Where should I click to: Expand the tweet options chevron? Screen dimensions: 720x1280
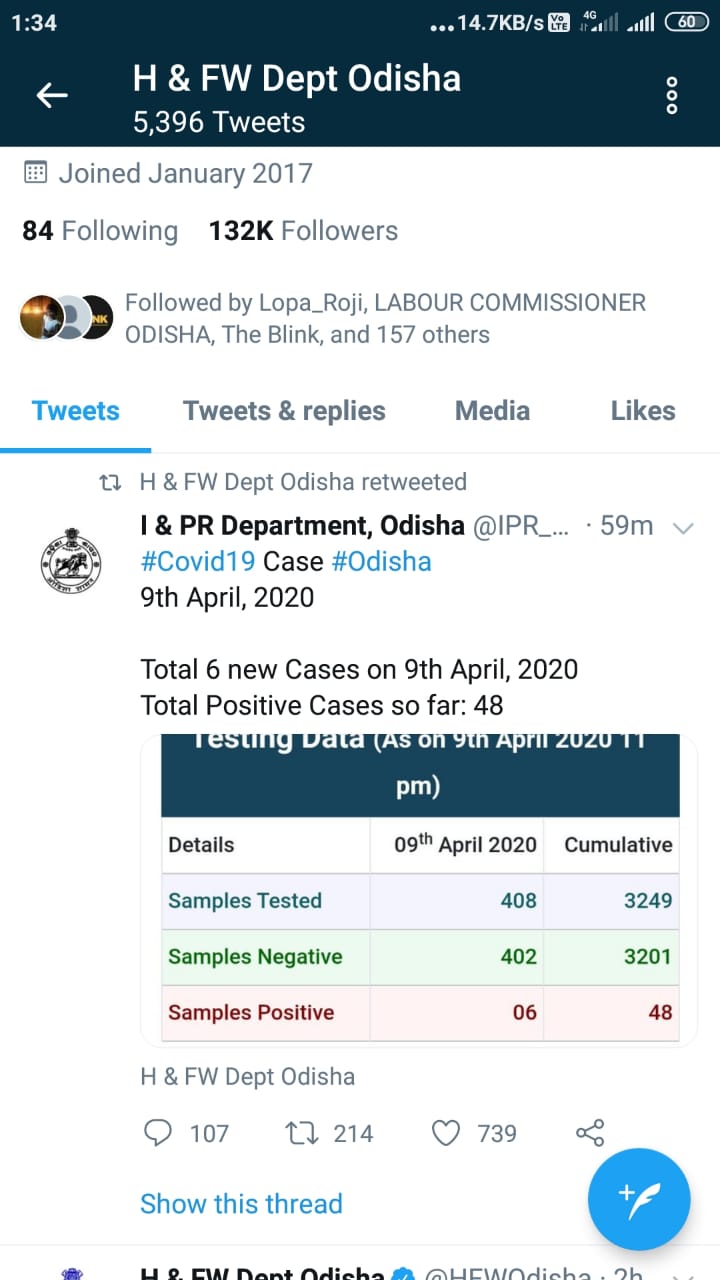pos(684,527)
